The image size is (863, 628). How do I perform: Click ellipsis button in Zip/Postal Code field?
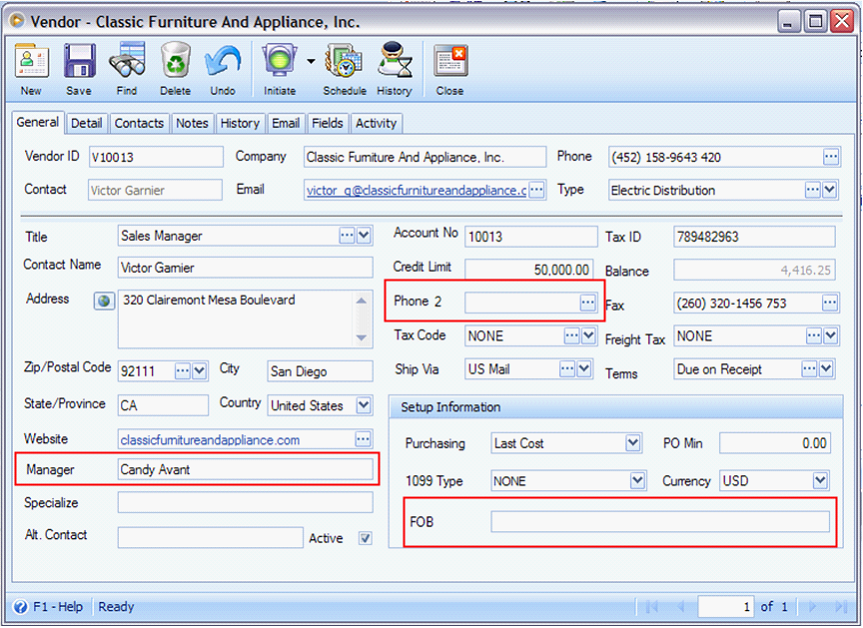coord(183,371)
